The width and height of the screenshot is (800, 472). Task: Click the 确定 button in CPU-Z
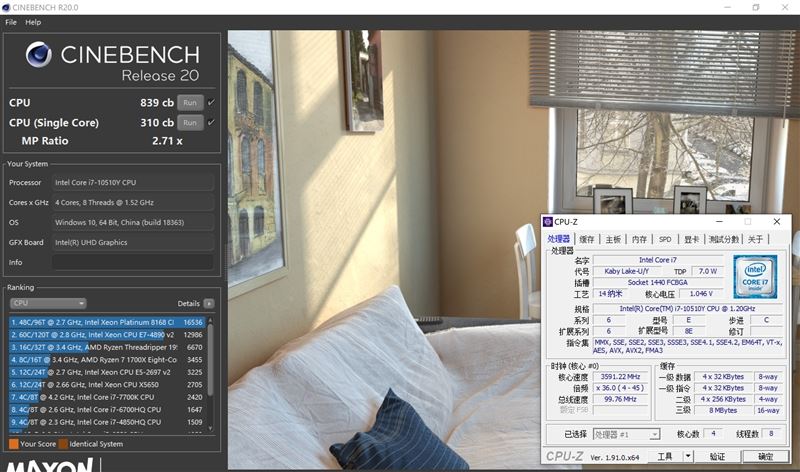(765, 457)
